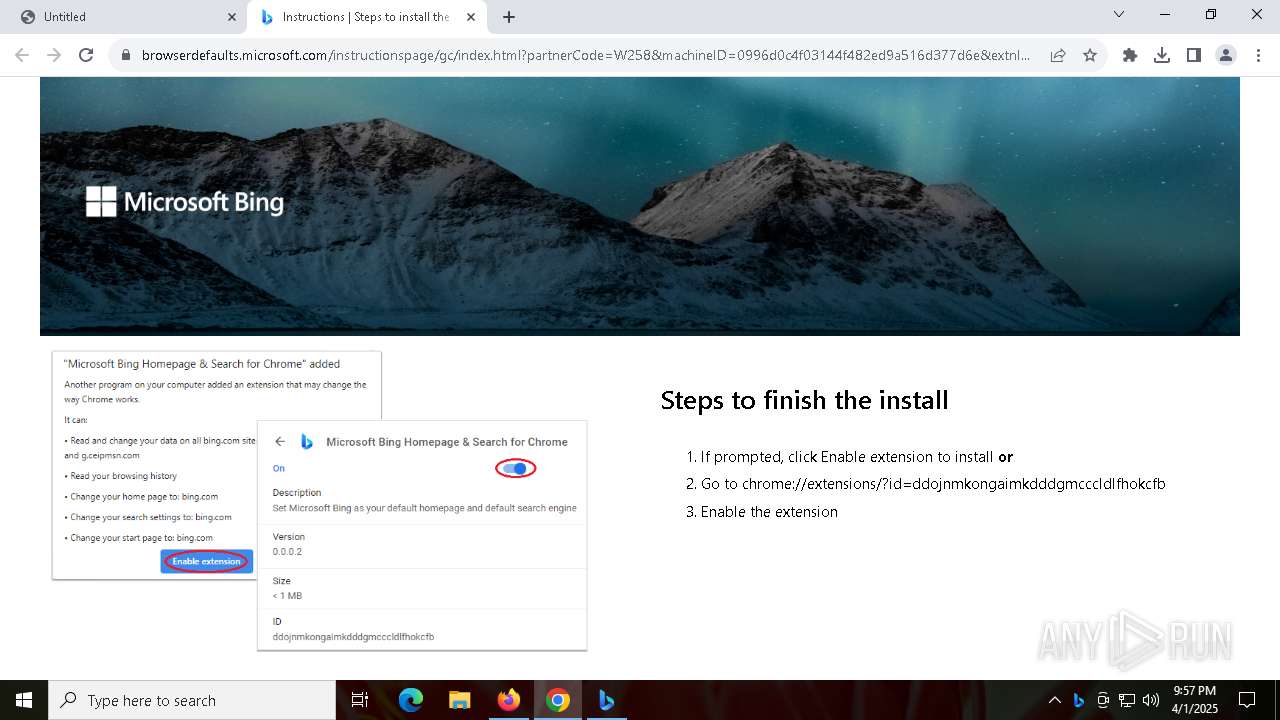The image size is (1280, 720).
Task: Minimize the Chrome window
Action: (x=1165, y=14)
